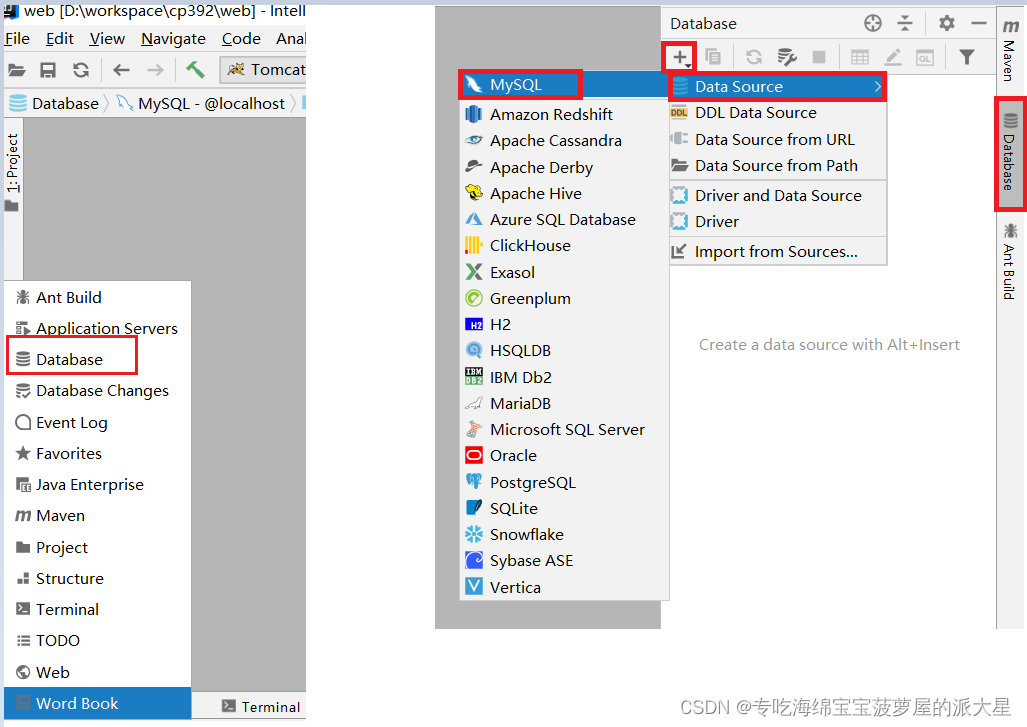Screen dimensions: 1027x727
Task: Select the Driver menu item
Action: (777, 221)
